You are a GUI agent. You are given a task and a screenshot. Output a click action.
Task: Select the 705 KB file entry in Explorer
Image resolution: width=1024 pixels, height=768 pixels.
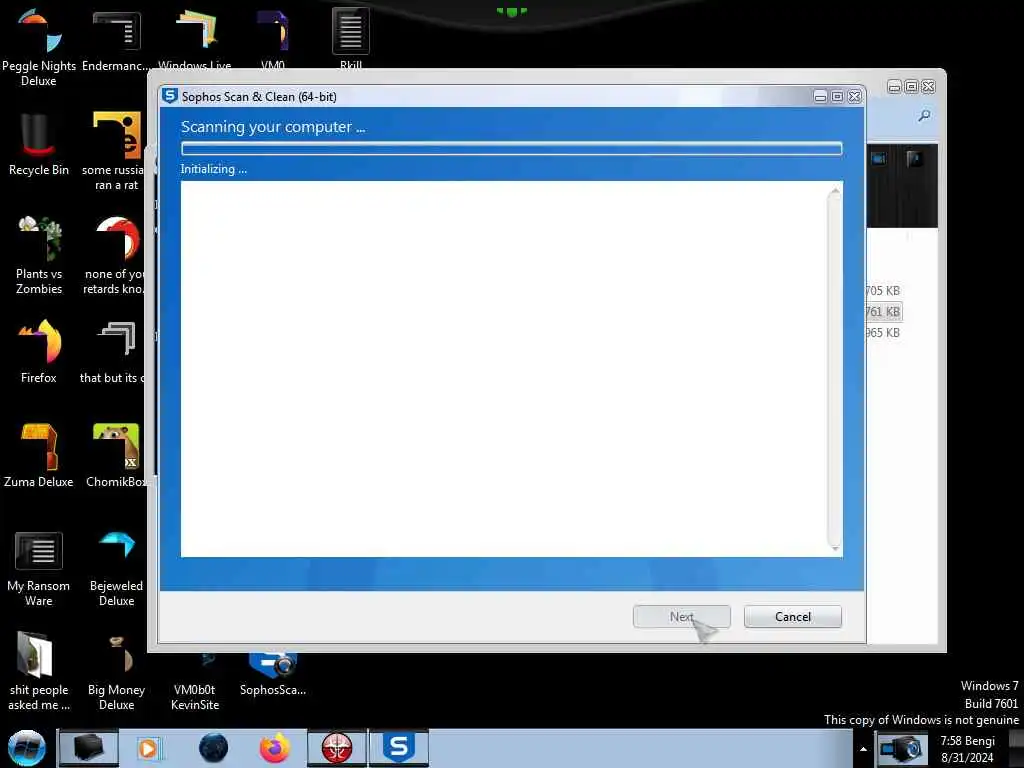click(883, 291)
